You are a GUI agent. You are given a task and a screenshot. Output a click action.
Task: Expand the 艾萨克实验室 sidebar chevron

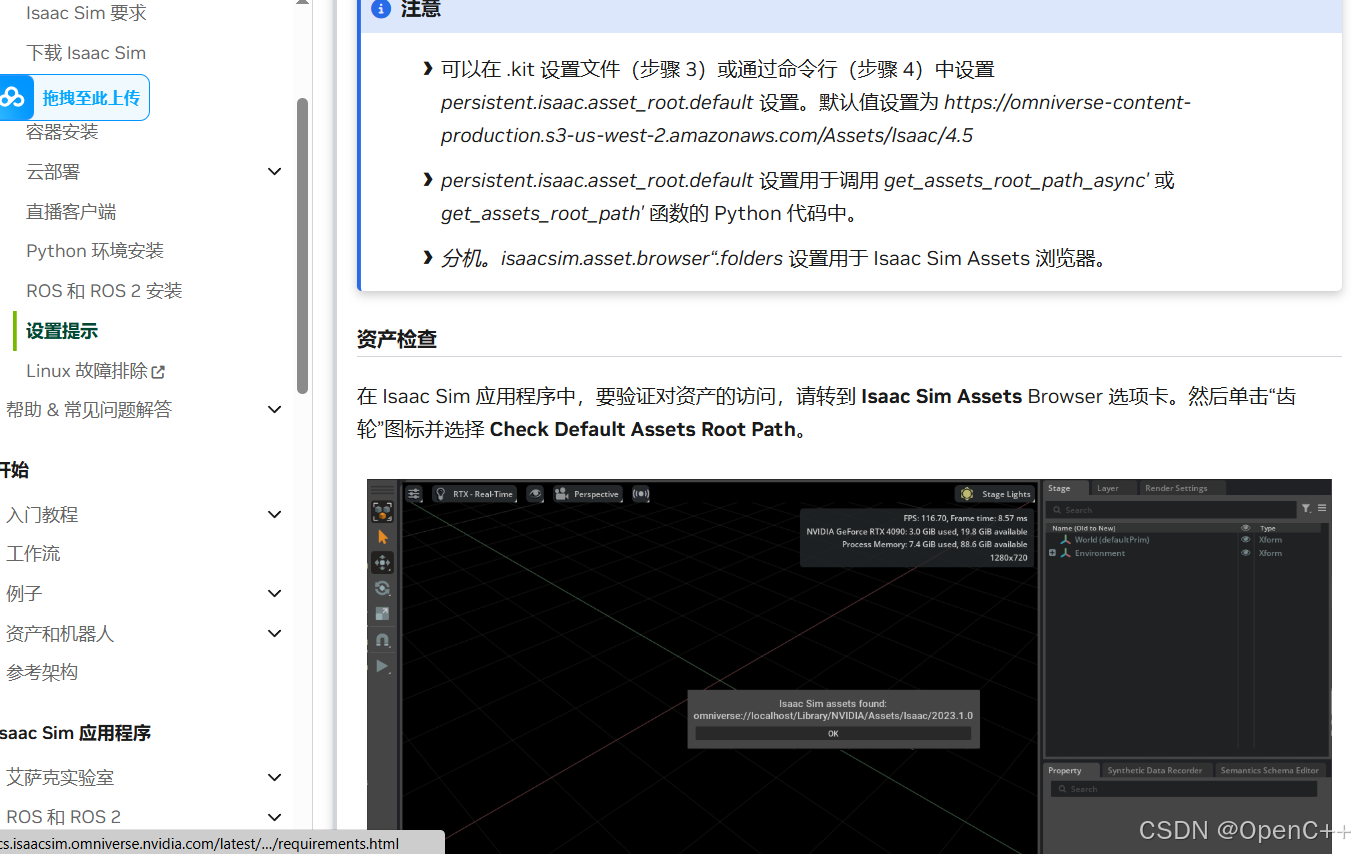[x=275, y=778]
